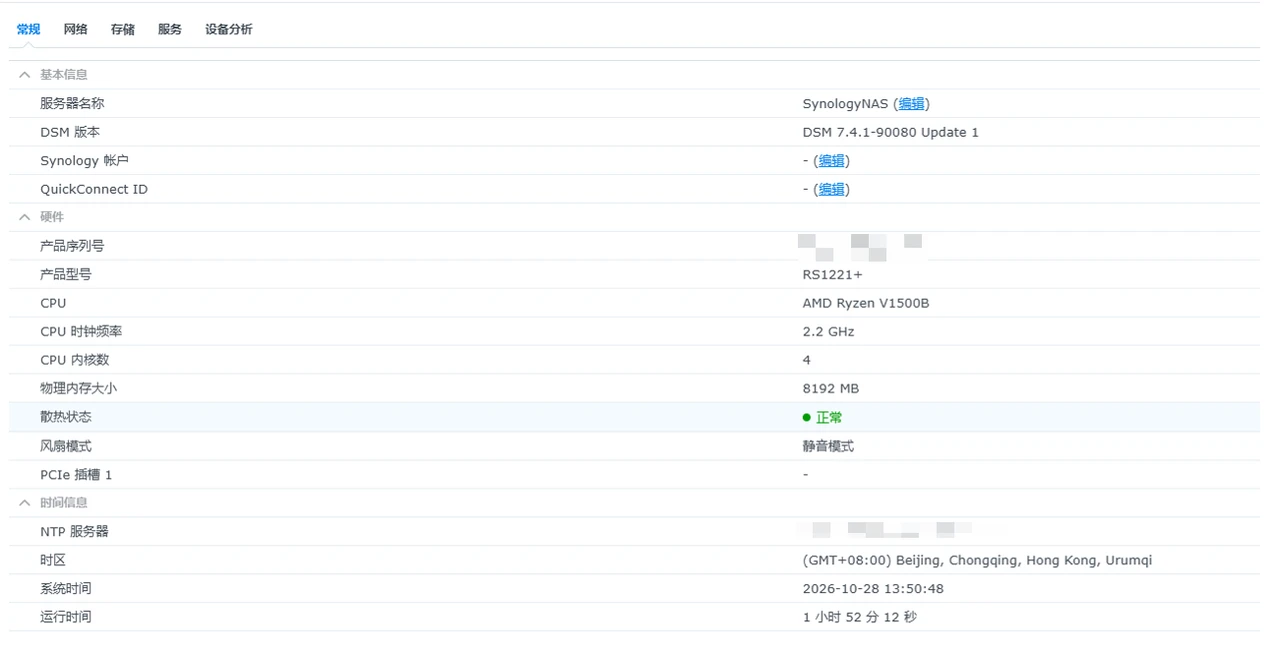Click the green 正常 status indicator dot

(807, 418)
